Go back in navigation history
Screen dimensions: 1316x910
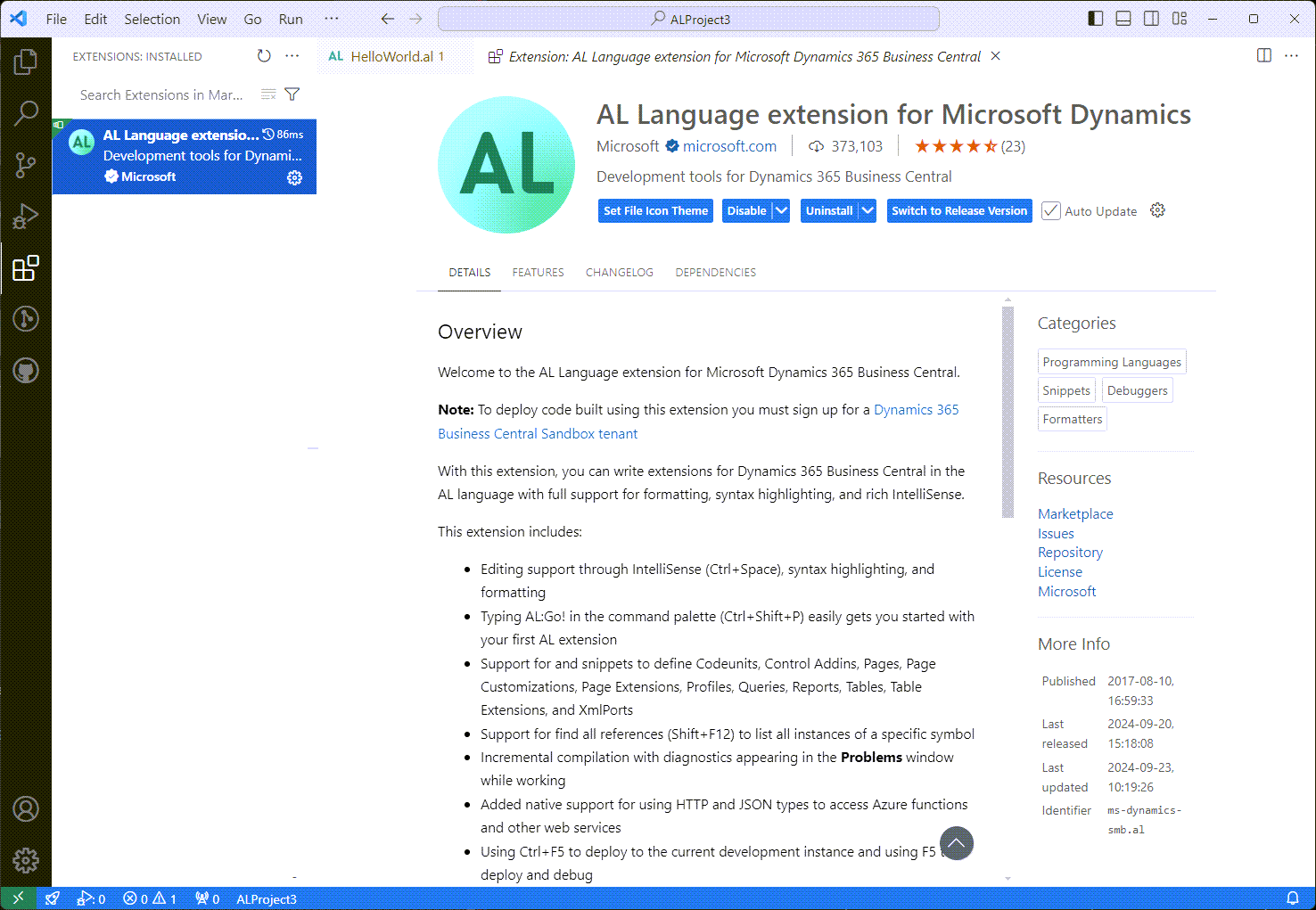388,19
